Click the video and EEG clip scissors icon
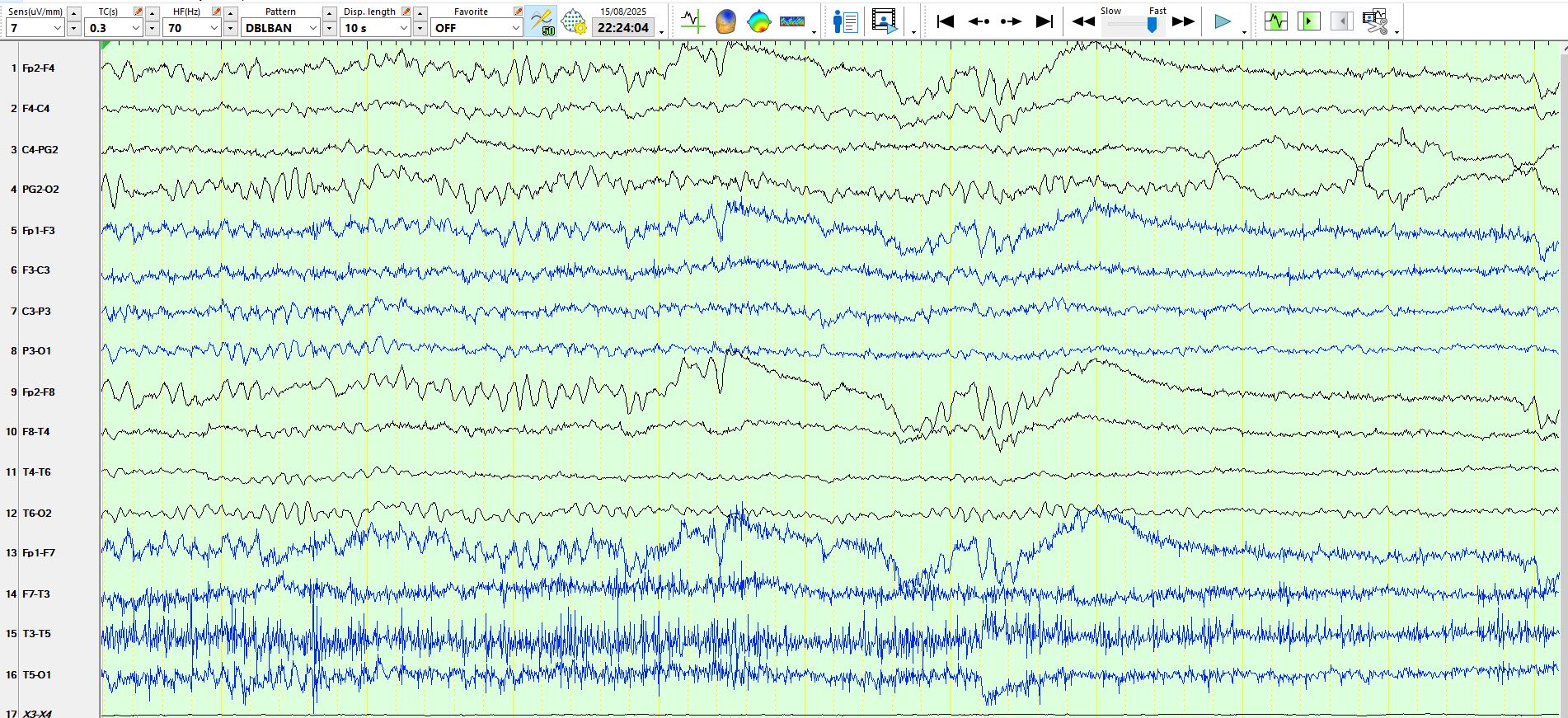The image size is (1568, 718). click(1374, 21)
